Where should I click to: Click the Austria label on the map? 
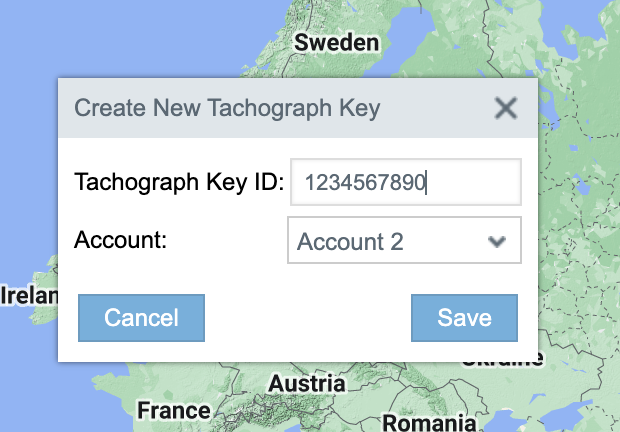306,384
